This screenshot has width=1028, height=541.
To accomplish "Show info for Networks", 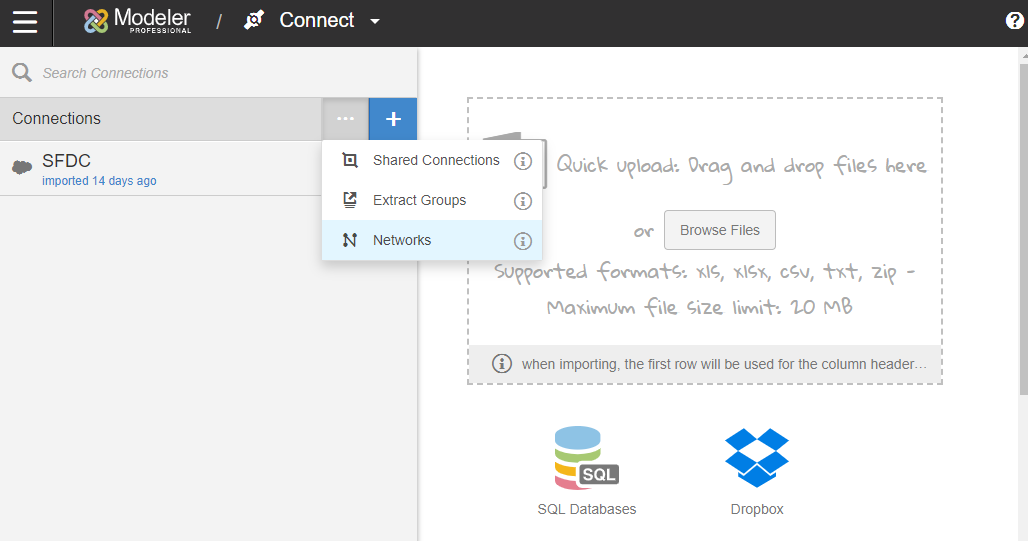I will tap(522, 241).
